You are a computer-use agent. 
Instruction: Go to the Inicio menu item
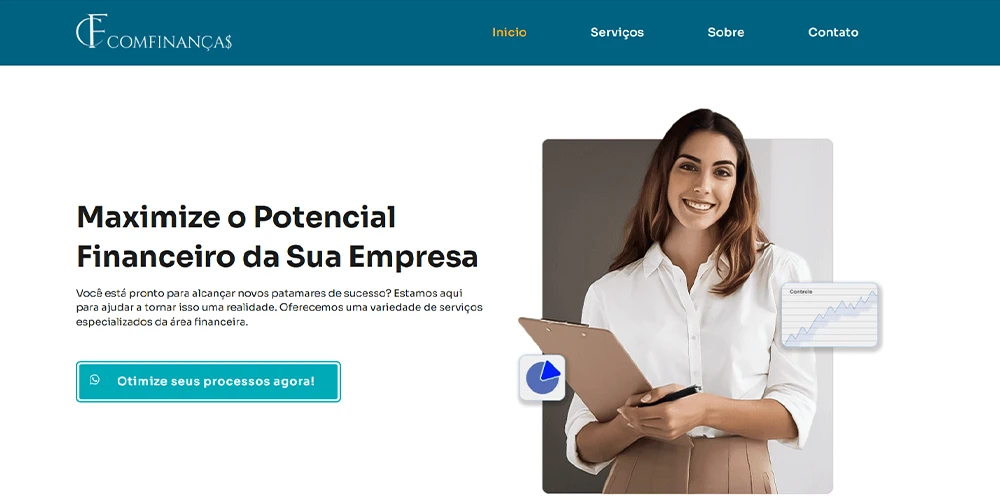tap(509, 32)
